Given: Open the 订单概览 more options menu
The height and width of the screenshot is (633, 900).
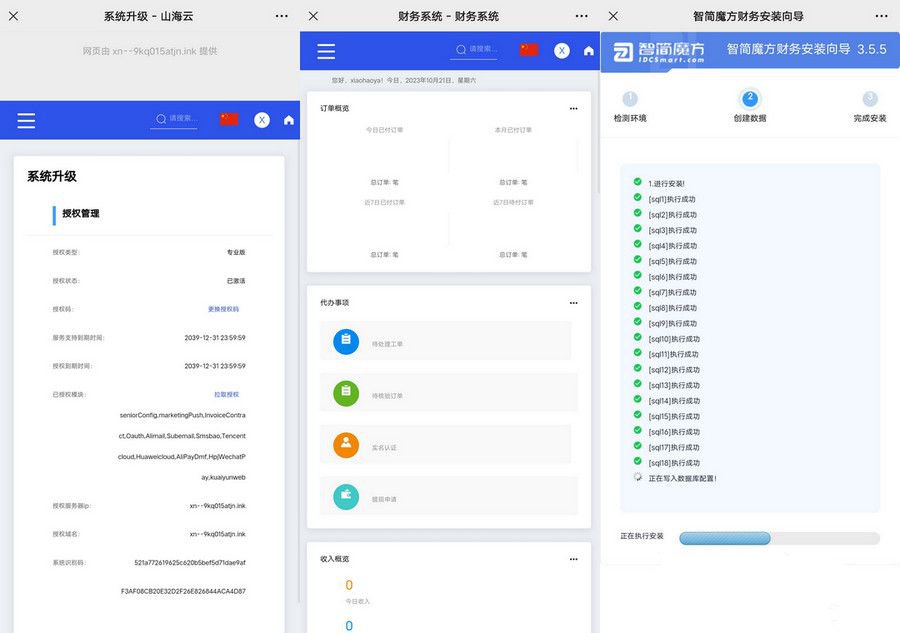Looking at the screenshot, I should point(573,108).
